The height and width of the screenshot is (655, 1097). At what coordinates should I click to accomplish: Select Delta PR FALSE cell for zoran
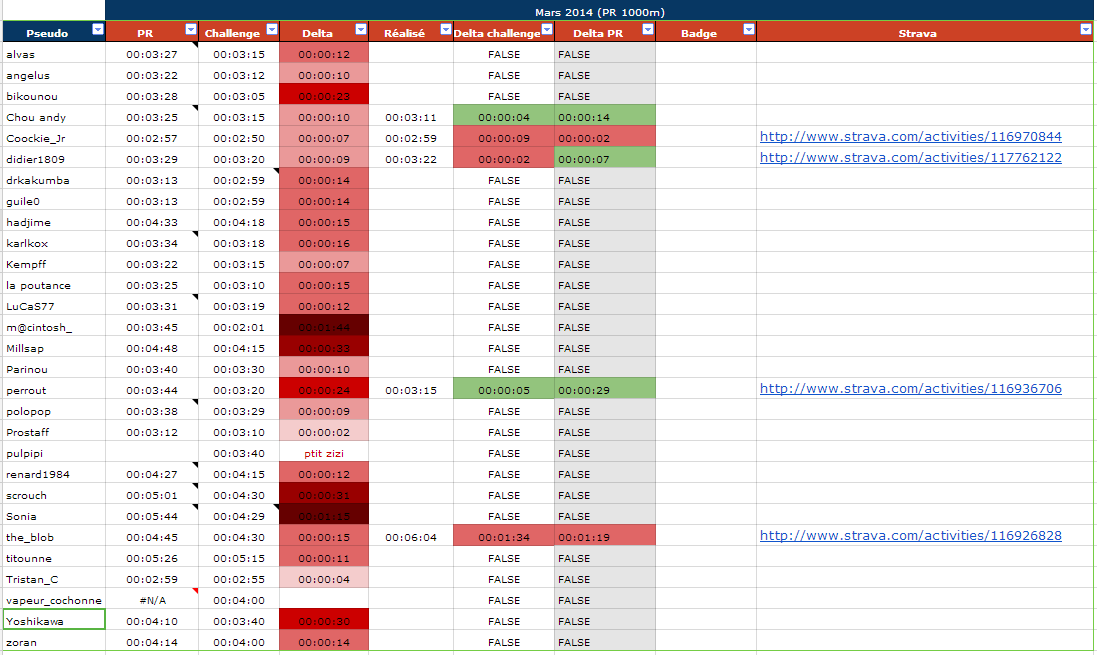pos(605,642)
